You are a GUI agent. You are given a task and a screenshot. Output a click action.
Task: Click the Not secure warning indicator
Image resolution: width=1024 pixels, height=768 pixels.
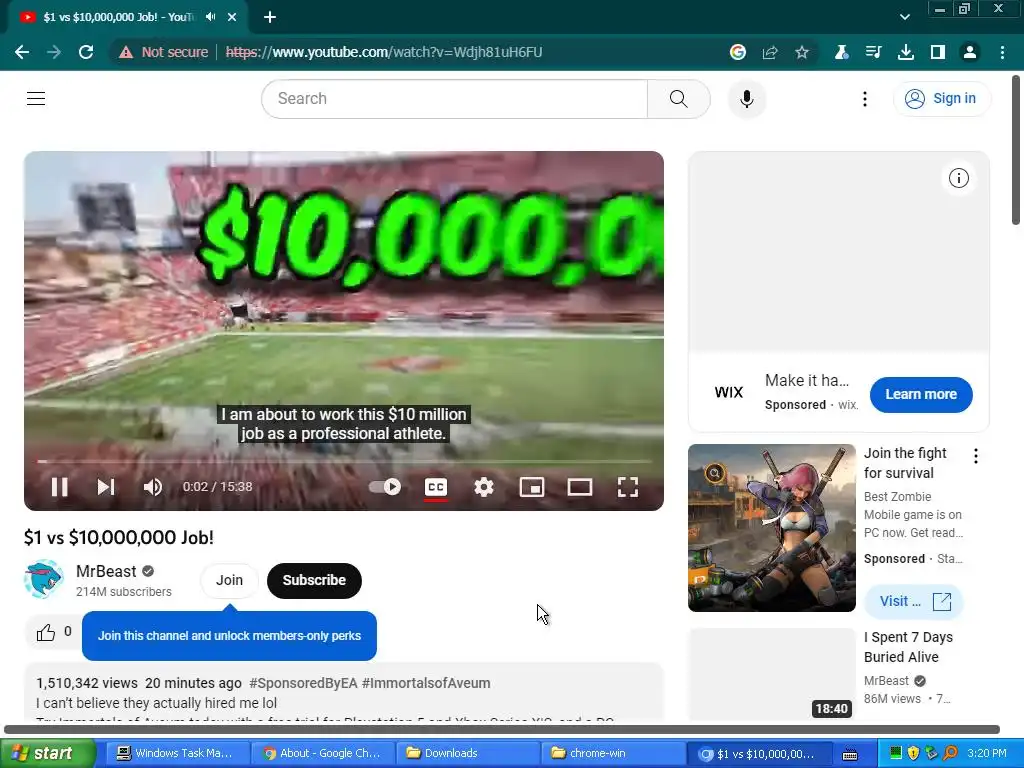coord(163,52)
